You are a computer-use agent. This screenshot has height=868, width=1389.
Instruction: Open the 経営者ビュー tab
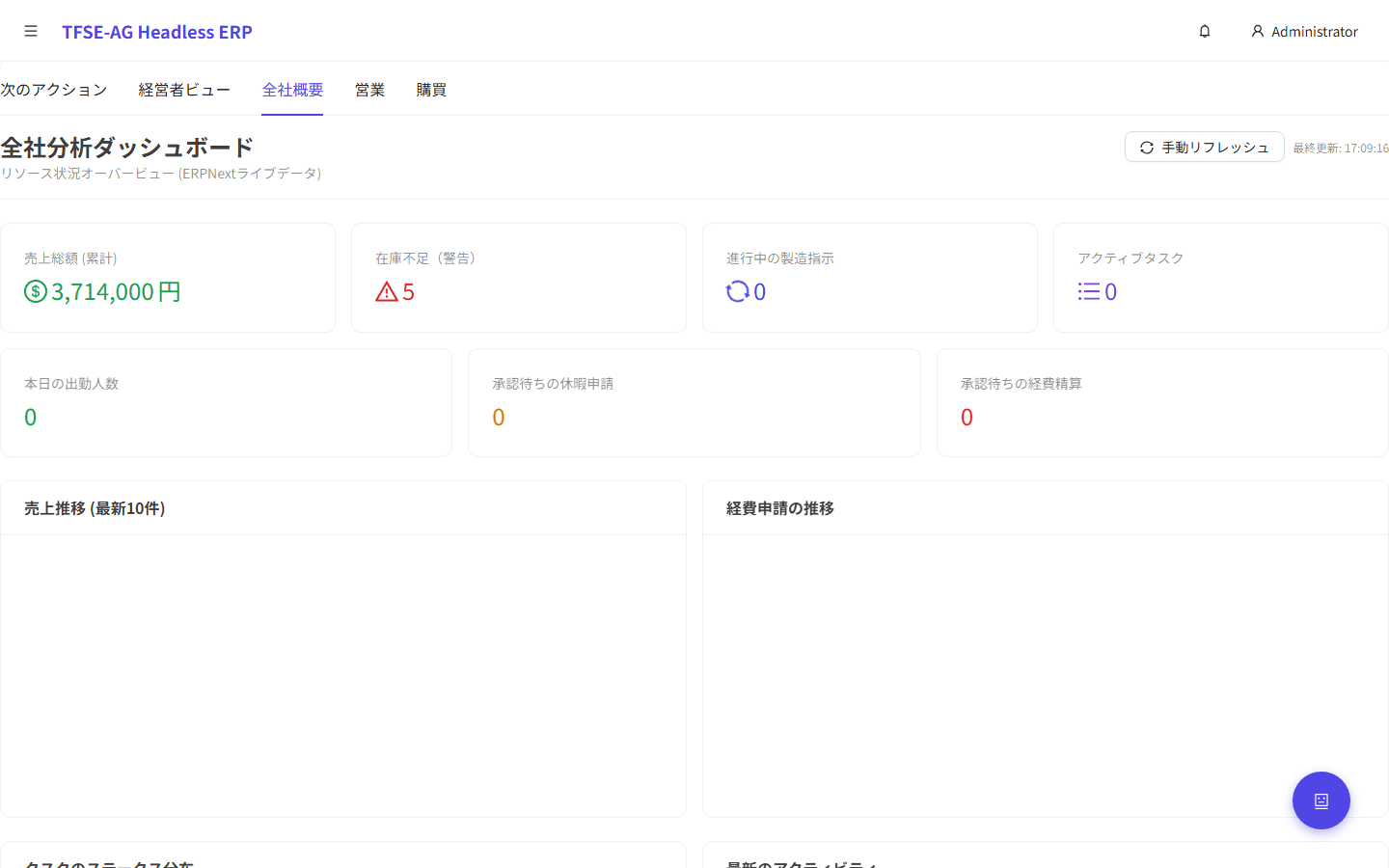tap(184, 89)
